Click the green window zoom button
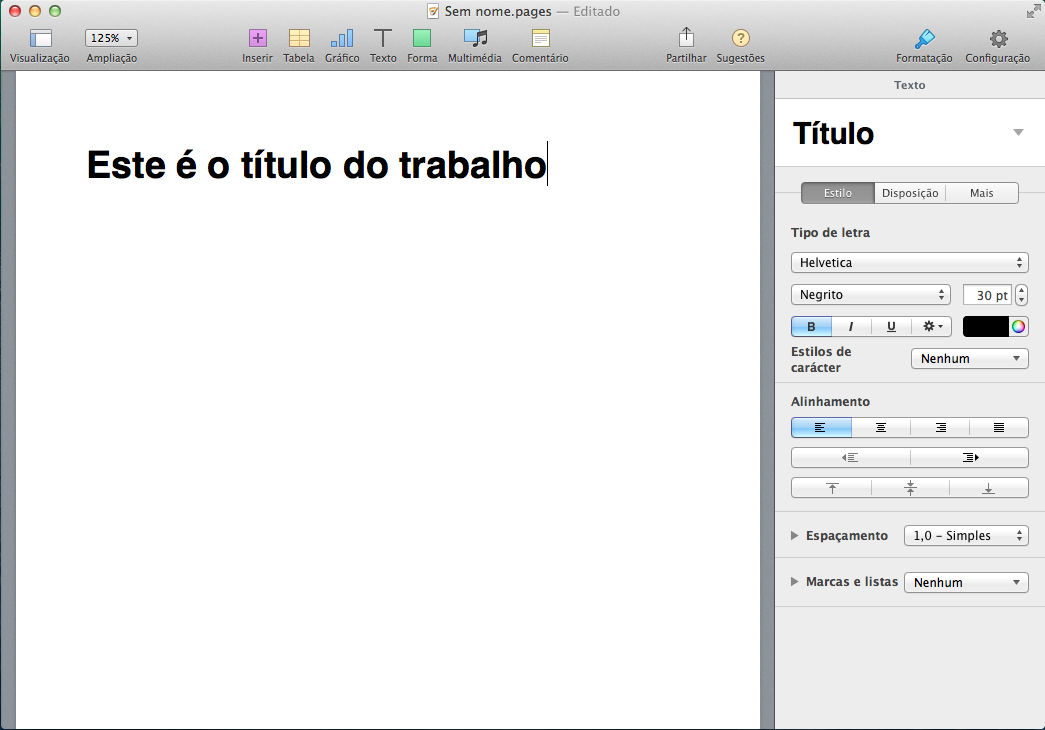Screen dimensions: 1045x730 click(55, 11)
